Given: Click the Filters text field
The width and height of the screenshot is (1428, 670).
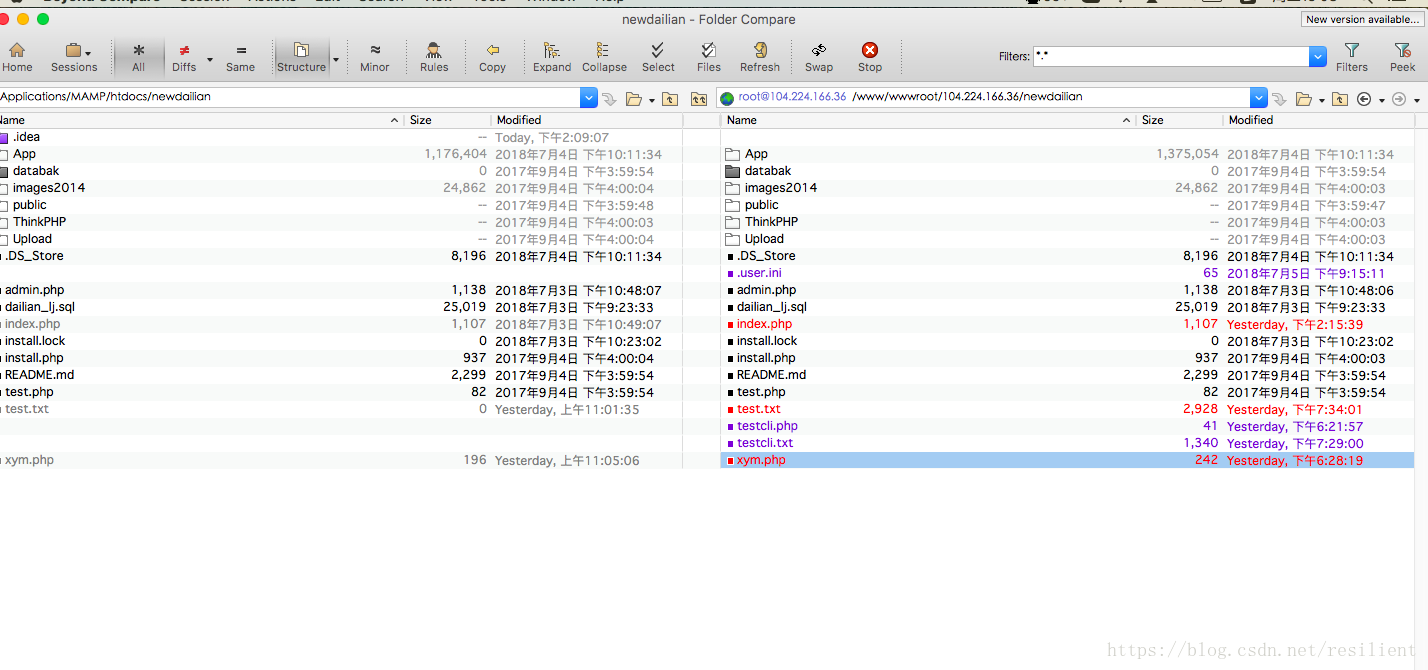Looking at the screenshot, I should [x=1171, y=57].
